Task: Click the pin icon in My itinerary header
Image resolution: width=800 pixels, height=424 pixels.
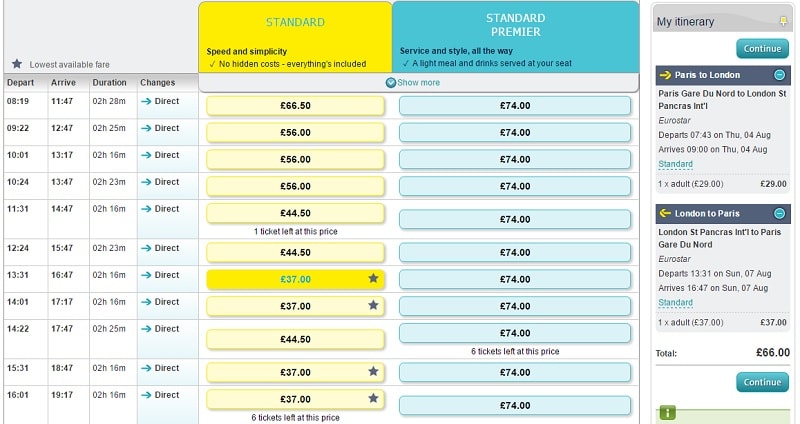Action: (x=783, y=21)
